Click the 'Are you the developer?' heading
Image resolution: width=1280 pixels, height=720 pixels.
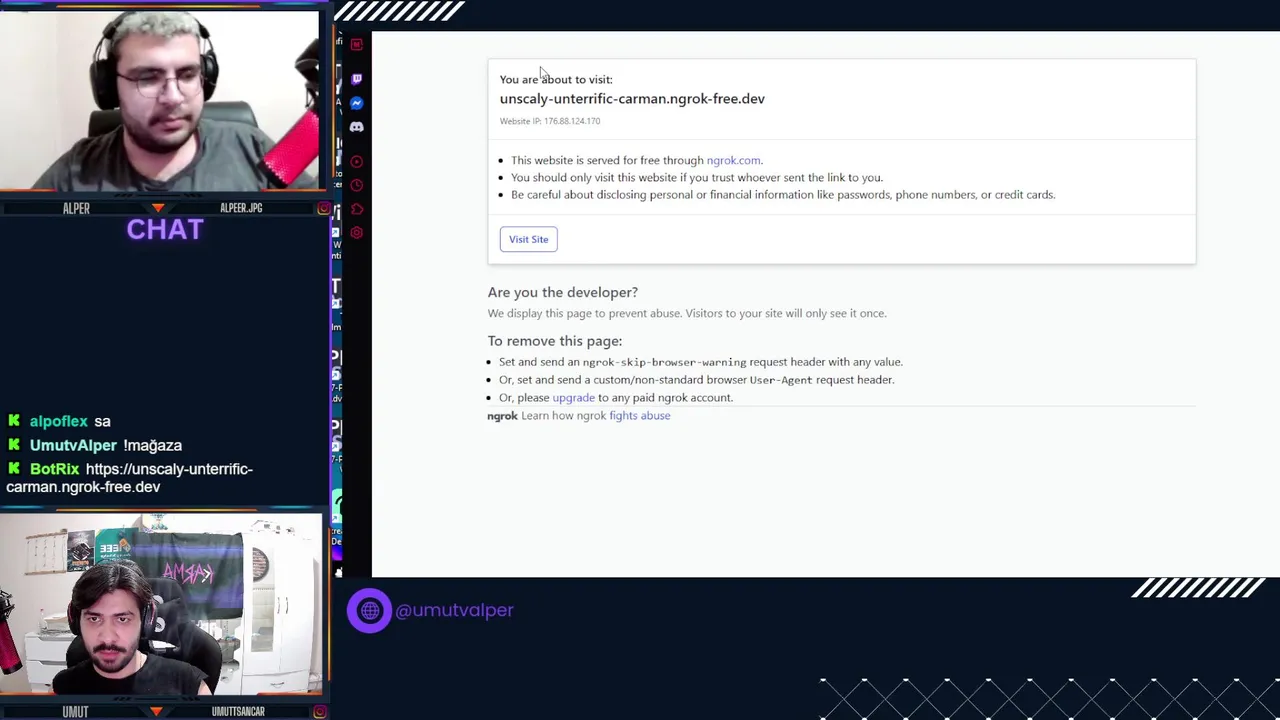[x=563, y=292]
